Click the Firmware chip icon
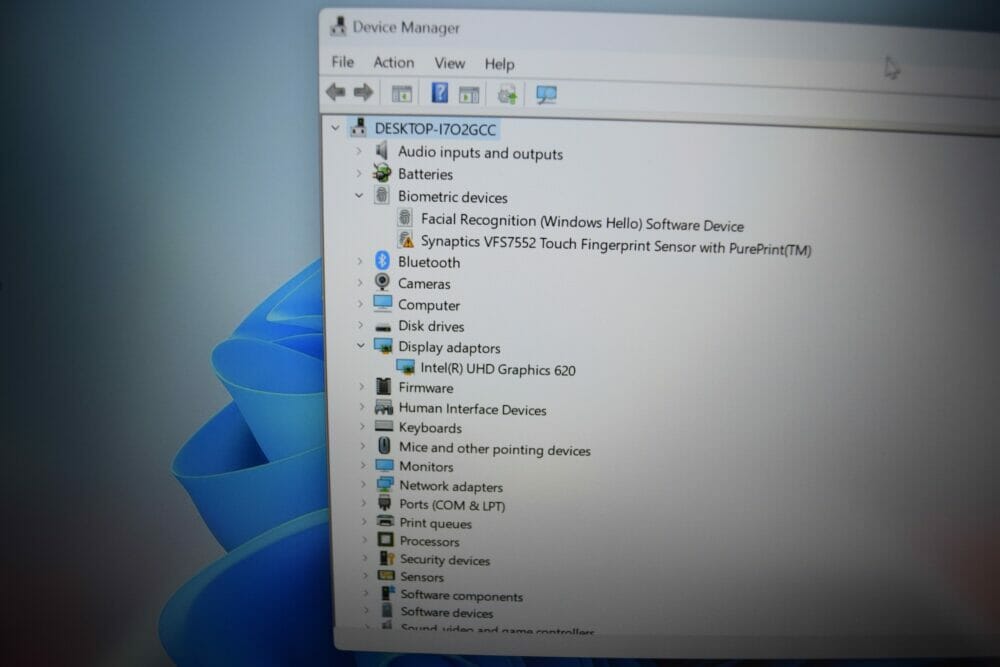1000x667 pixels. point(383,386)
